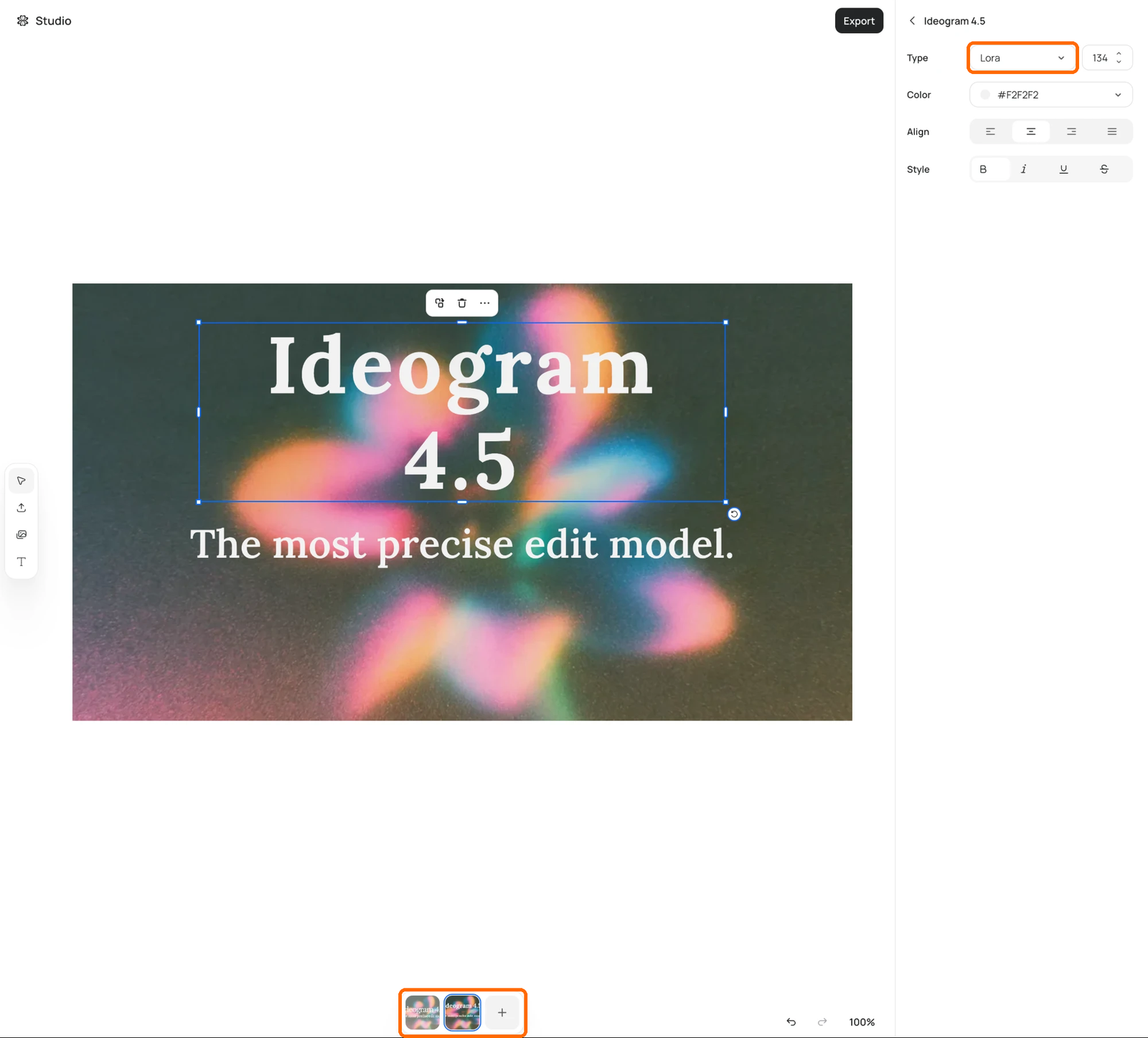Image resolution: width=1148 pixels, height=1038 pixels.
Task: Click the Studio logo icon
Action: (23, 21)
